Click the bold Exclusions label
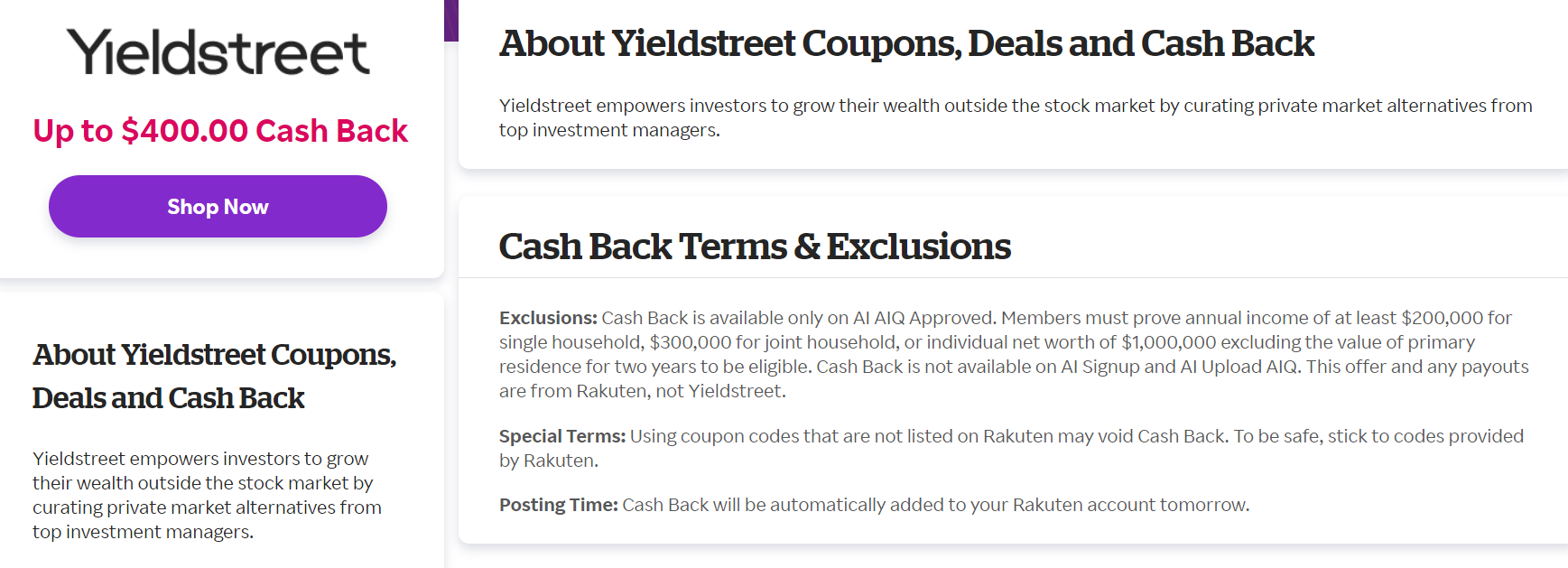The width and height of the screenshot is (1568, 568). (548, 318)
